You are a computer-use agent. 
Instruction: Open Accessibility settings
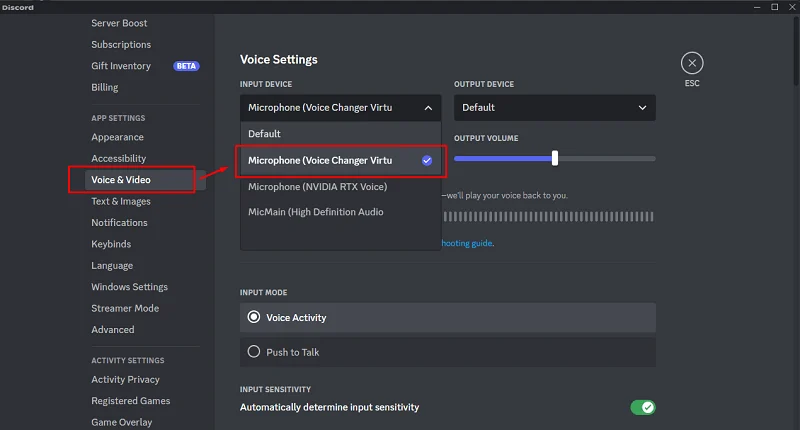click(x=118, y=159)
